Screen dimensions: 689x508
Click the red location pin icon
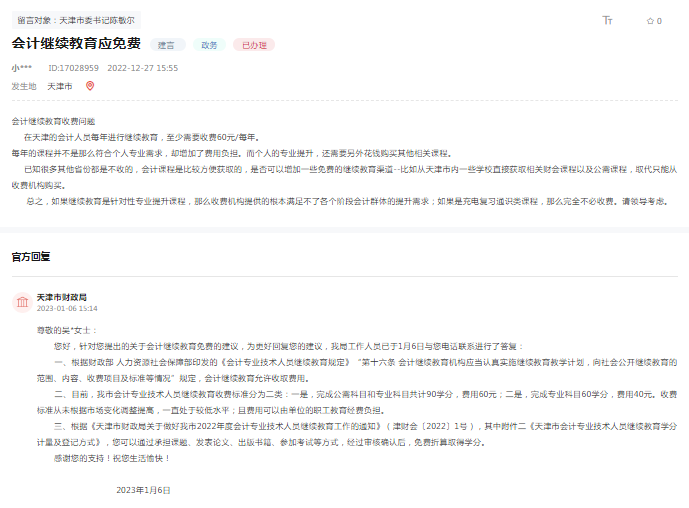click(90, 86)
